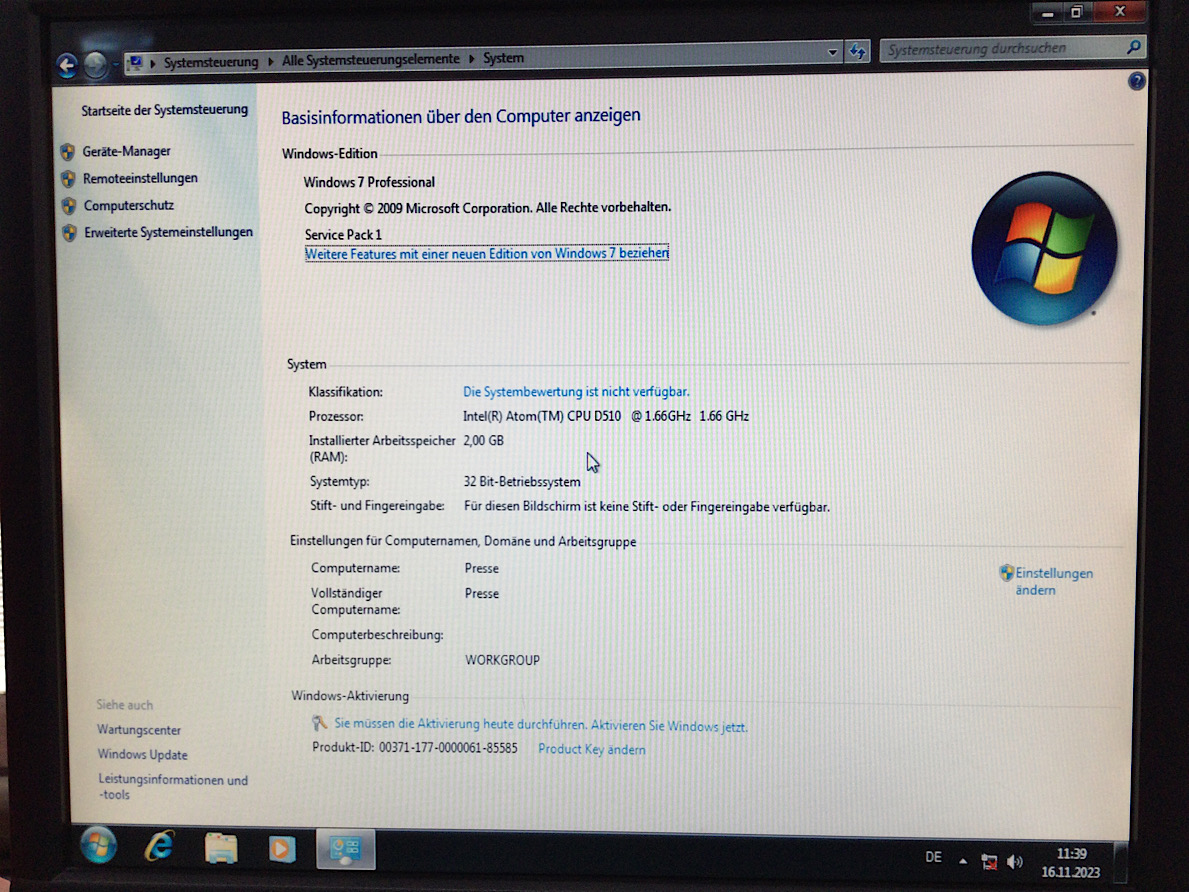Click the blue help question mark icon
This screenshot has height=892, width=1189.
(x=1136, y=82)
